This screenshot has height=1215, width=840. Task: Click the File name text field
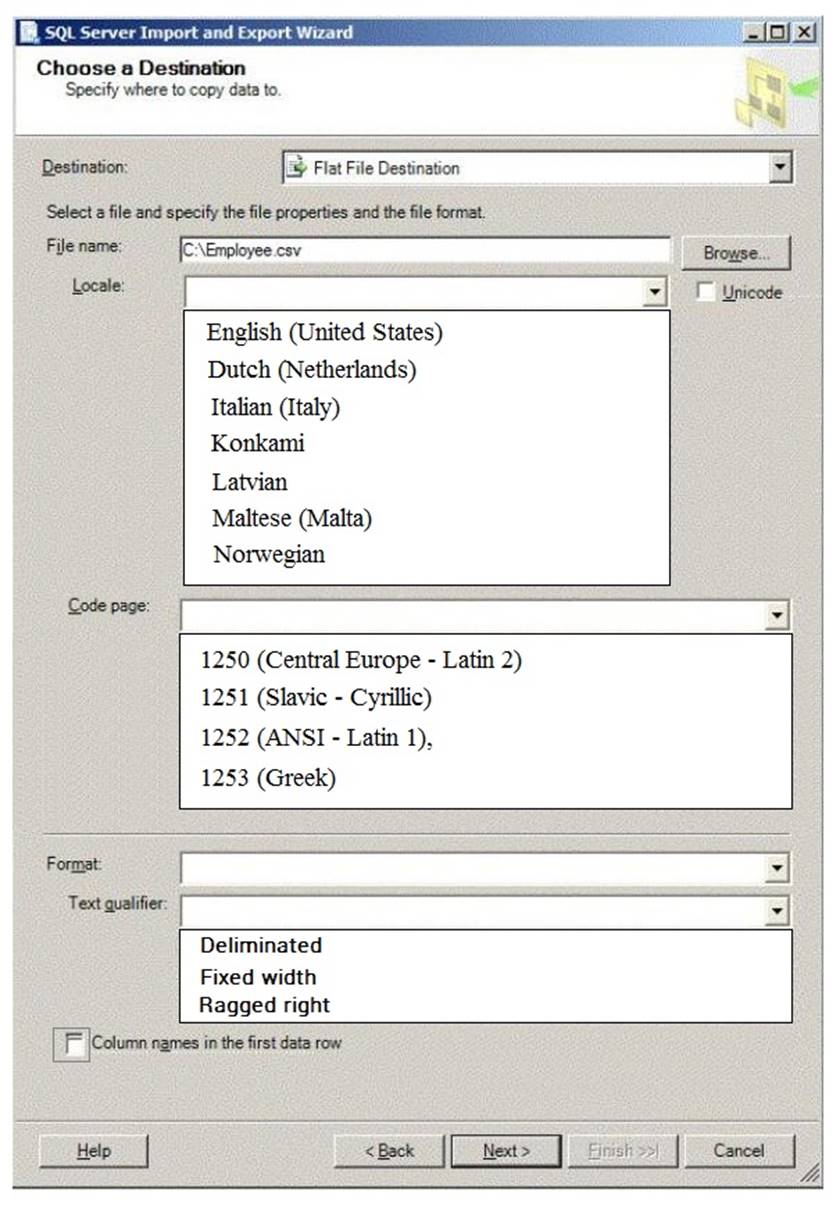[424, 250]
